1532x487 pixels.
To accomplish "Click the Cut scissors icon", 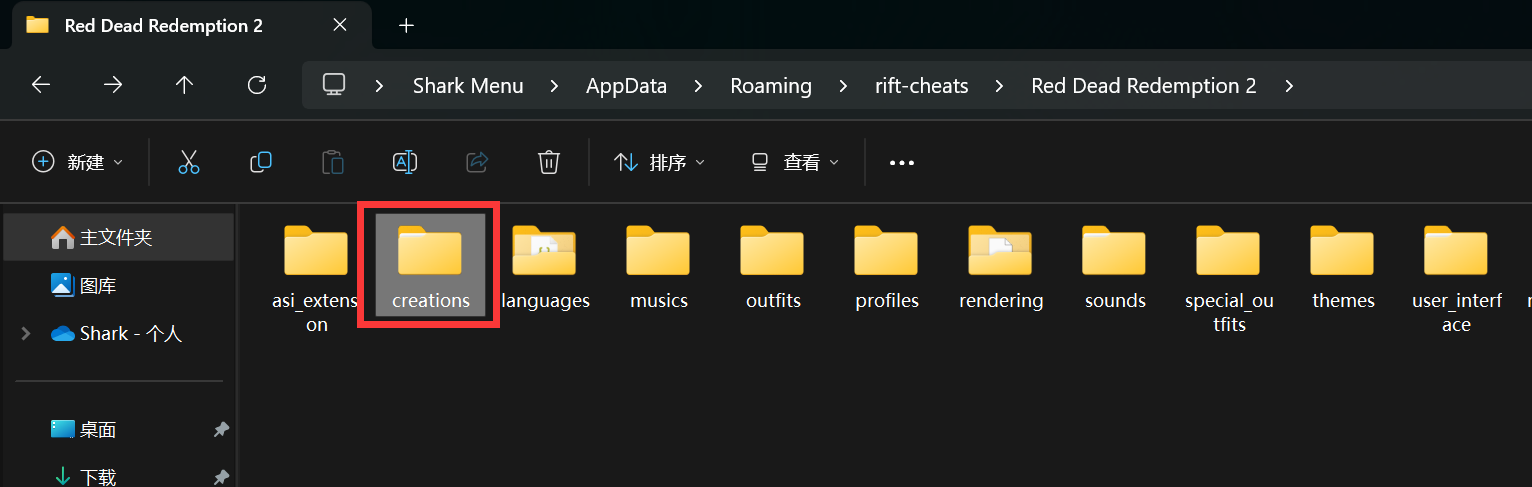I will (189, 162).
